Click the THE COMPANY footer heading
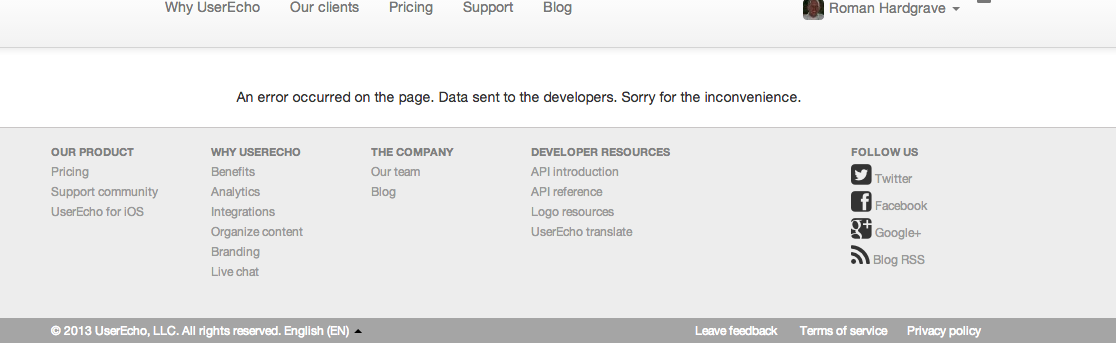Image resolution: width=1116 pixels, height=361 pixels. pos(412,152)
